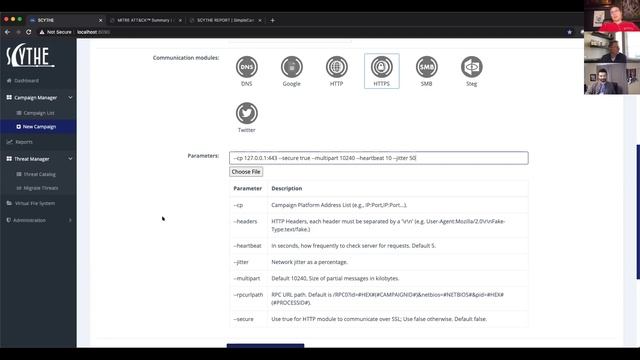Open Migrate Threats page
Image resolution: width=640 pixels, height=360 pixels.
click(x=41, y=188)
